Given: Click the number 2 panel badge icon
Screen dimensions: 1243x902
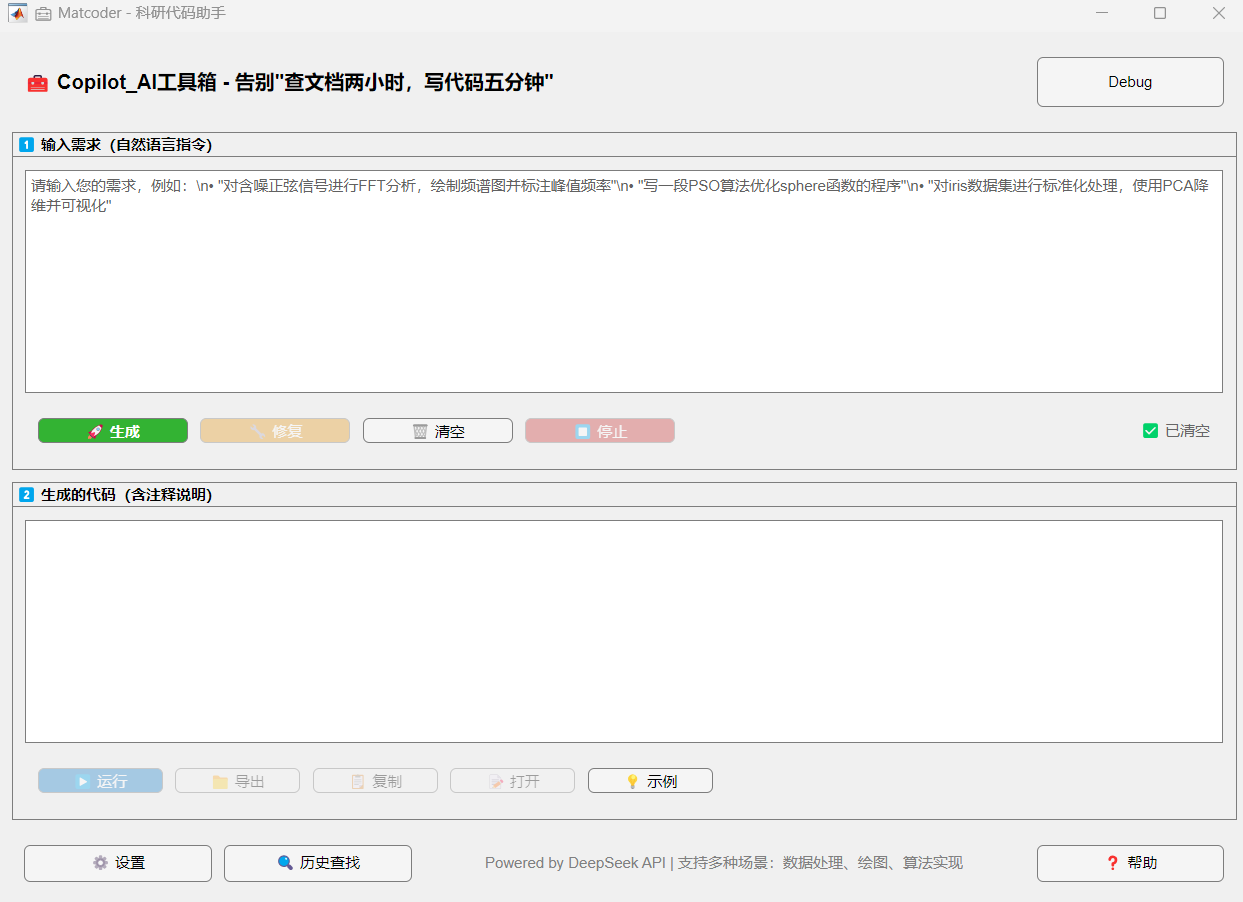Looking at the screenshot, I should pos(27,495).
